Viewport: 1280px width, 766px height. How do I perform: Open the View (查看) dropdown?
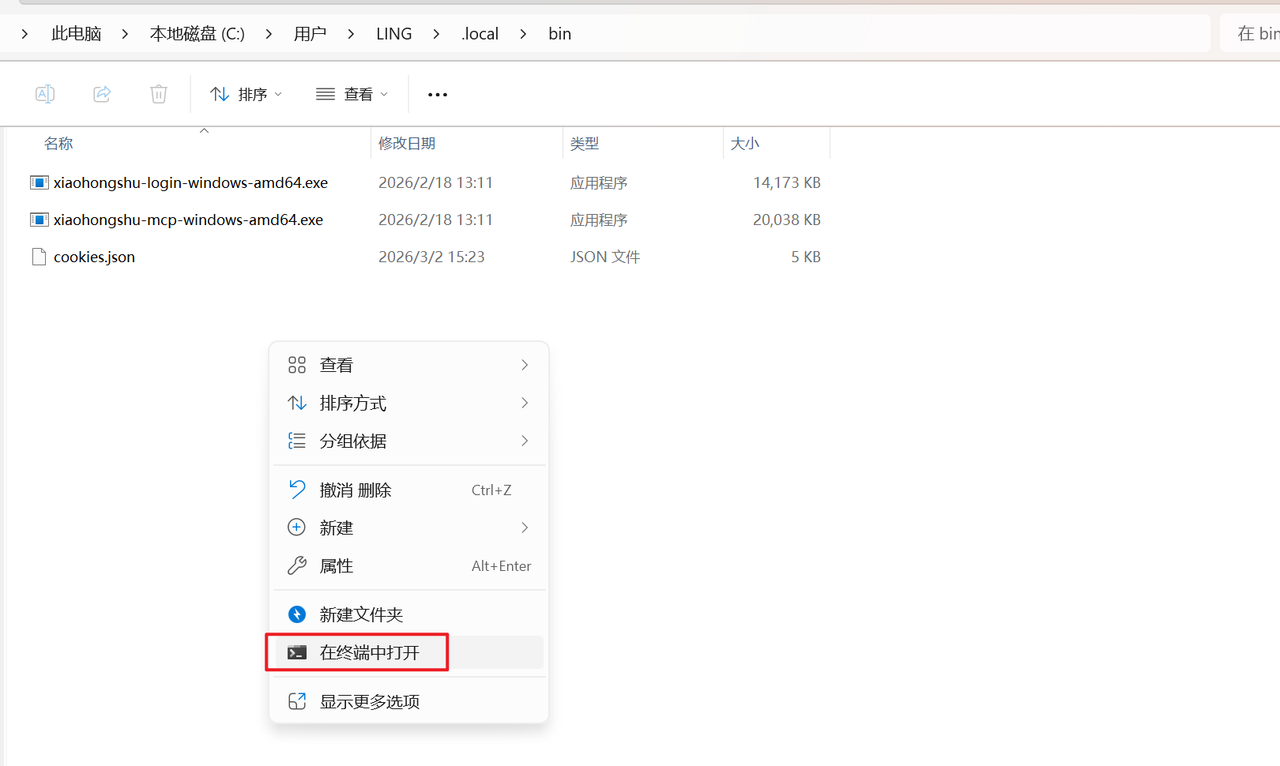pyautogui.click(x=352, y=94)
